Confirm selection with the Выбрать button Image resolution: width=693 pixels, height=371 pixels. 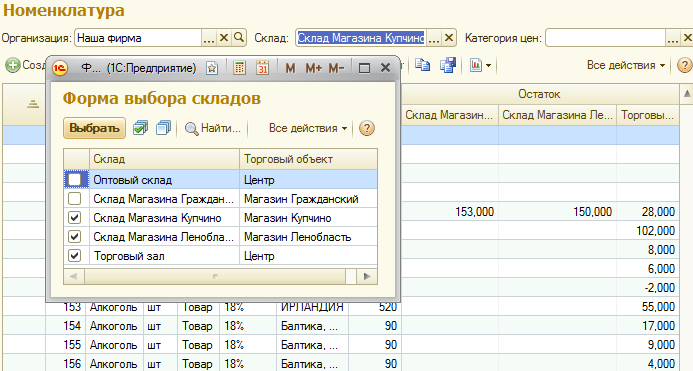tap(95, 128)
